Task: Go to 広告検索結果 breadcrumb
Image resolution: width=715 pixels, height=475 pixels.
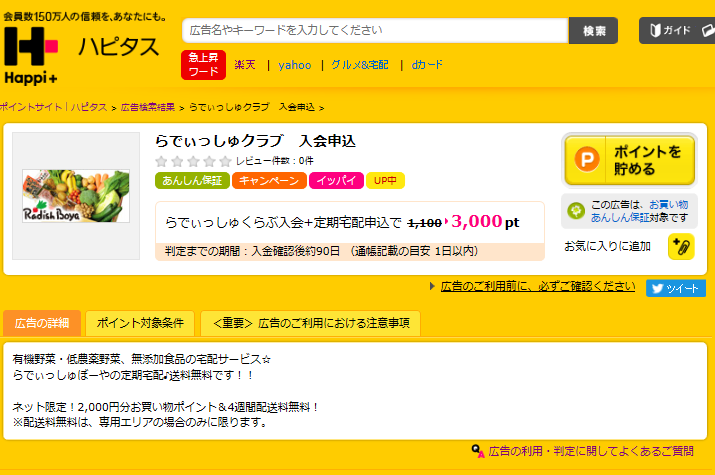Action: click(148, 107)
